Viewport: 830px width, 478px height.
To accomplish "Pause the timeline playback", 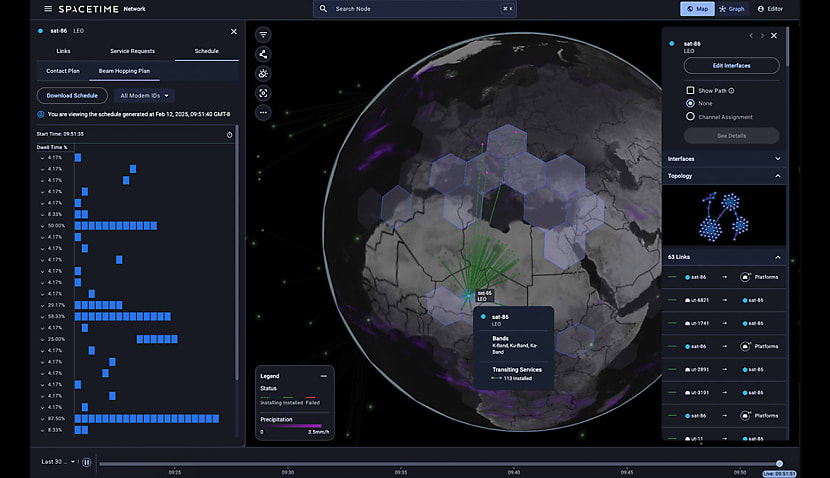I will (x=87, y=462).
